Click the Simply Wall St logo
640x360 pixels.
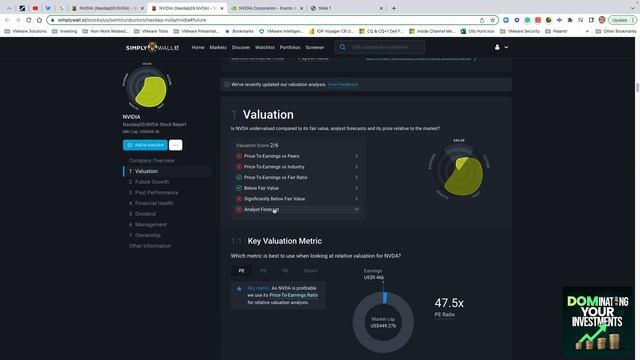[x=152, y=47]
